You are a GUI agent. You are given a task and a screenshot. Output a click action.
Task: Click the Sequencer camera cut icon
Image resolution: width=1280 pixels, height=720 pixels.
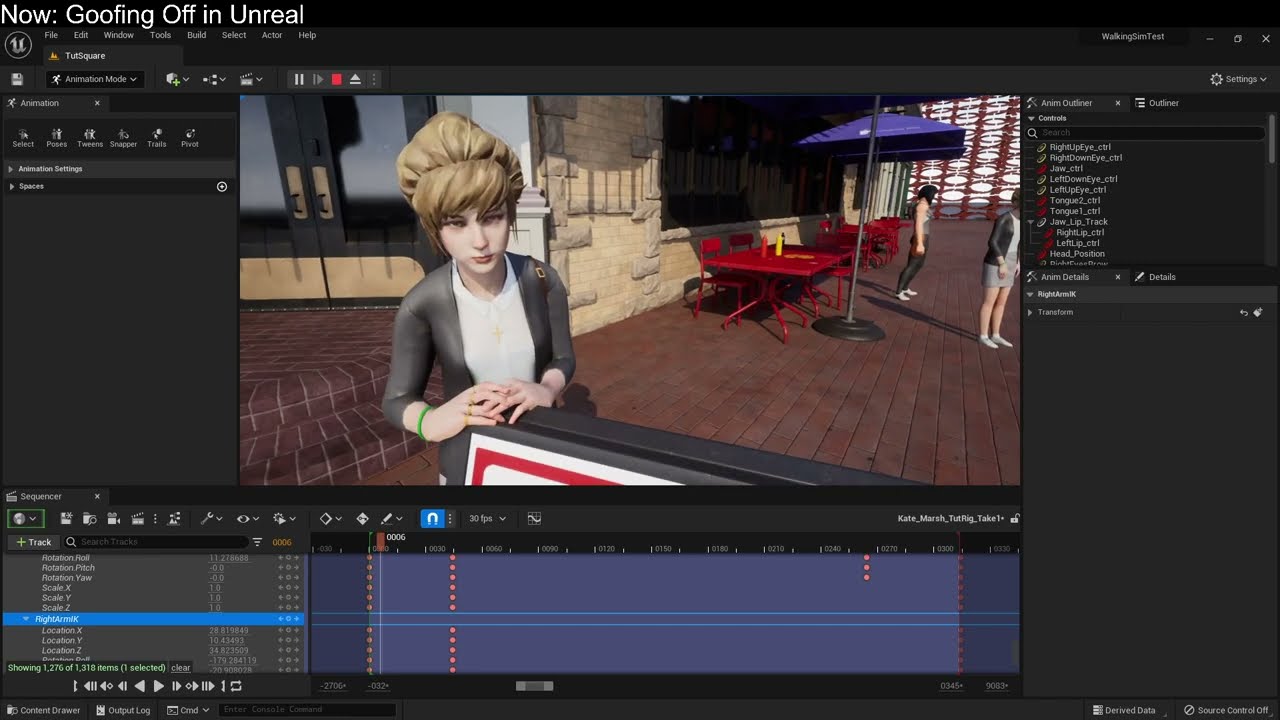tap(66, 518)
